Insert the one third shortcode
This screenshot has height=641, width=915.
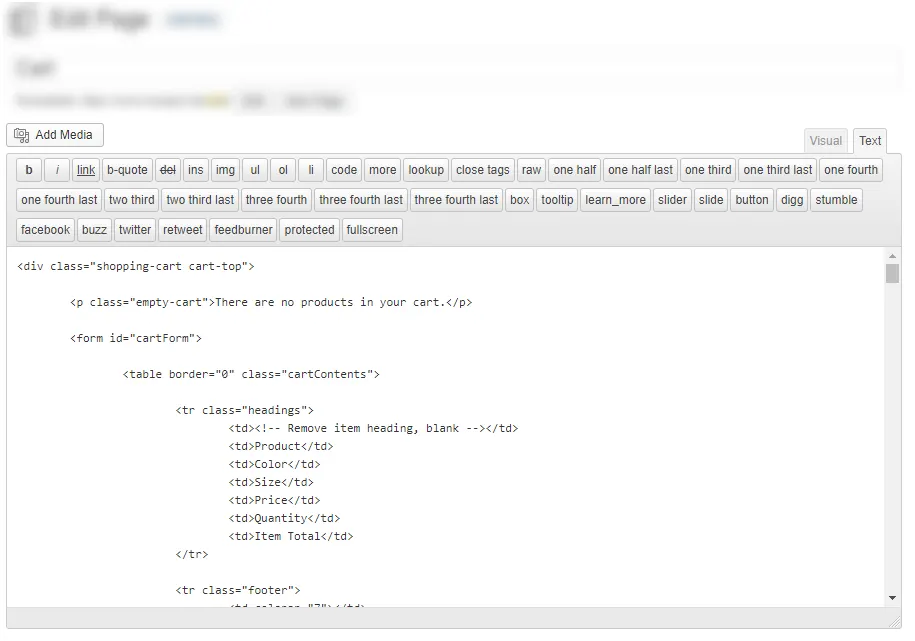point(708,170)
